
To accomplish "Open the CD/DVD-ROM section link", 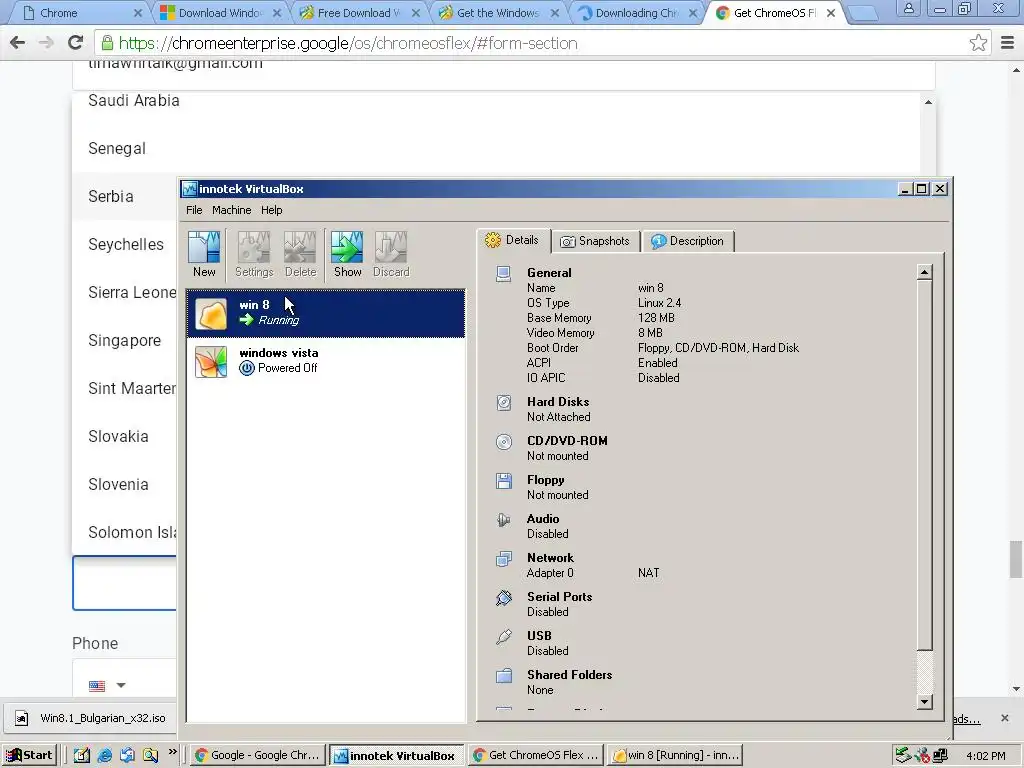I will (567, 441).
